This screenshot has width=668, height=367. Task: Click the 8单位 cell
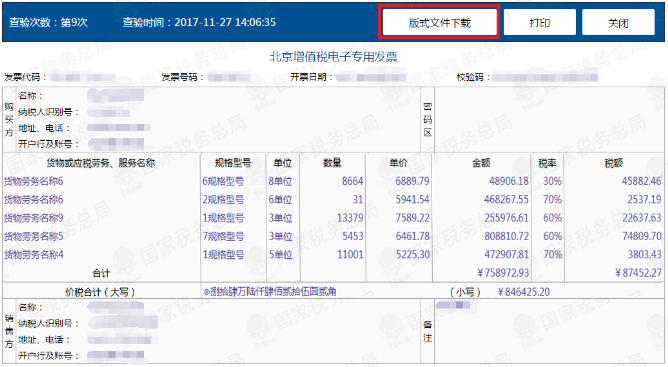(x=280, y=182)
